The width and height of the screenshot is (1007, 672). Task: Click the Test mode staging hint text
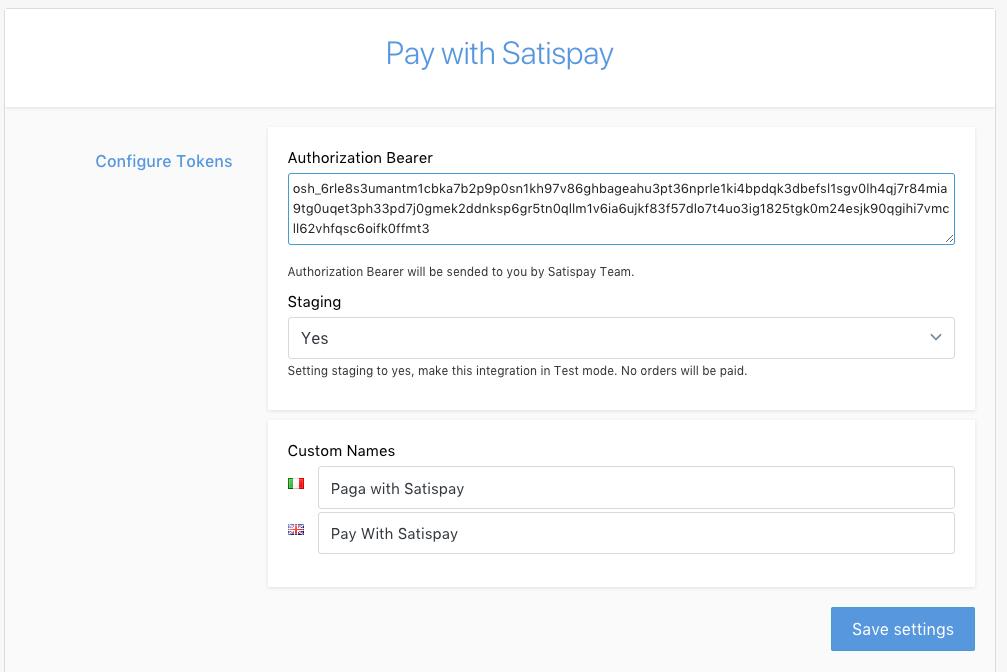coord(517,371)
